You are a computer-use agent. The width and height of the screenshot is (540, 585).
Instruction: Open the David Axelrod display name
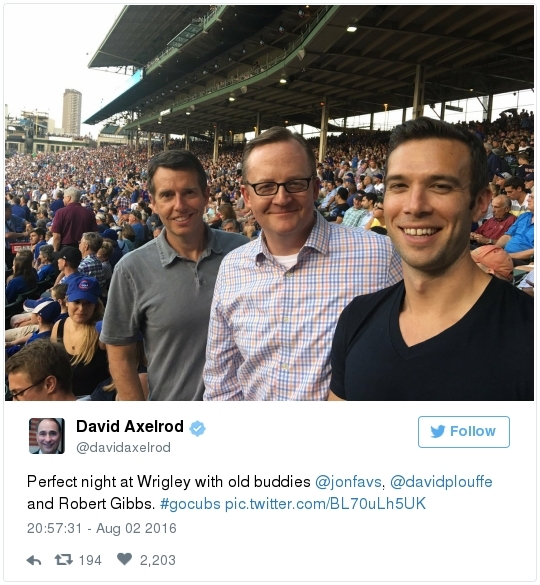130,426
